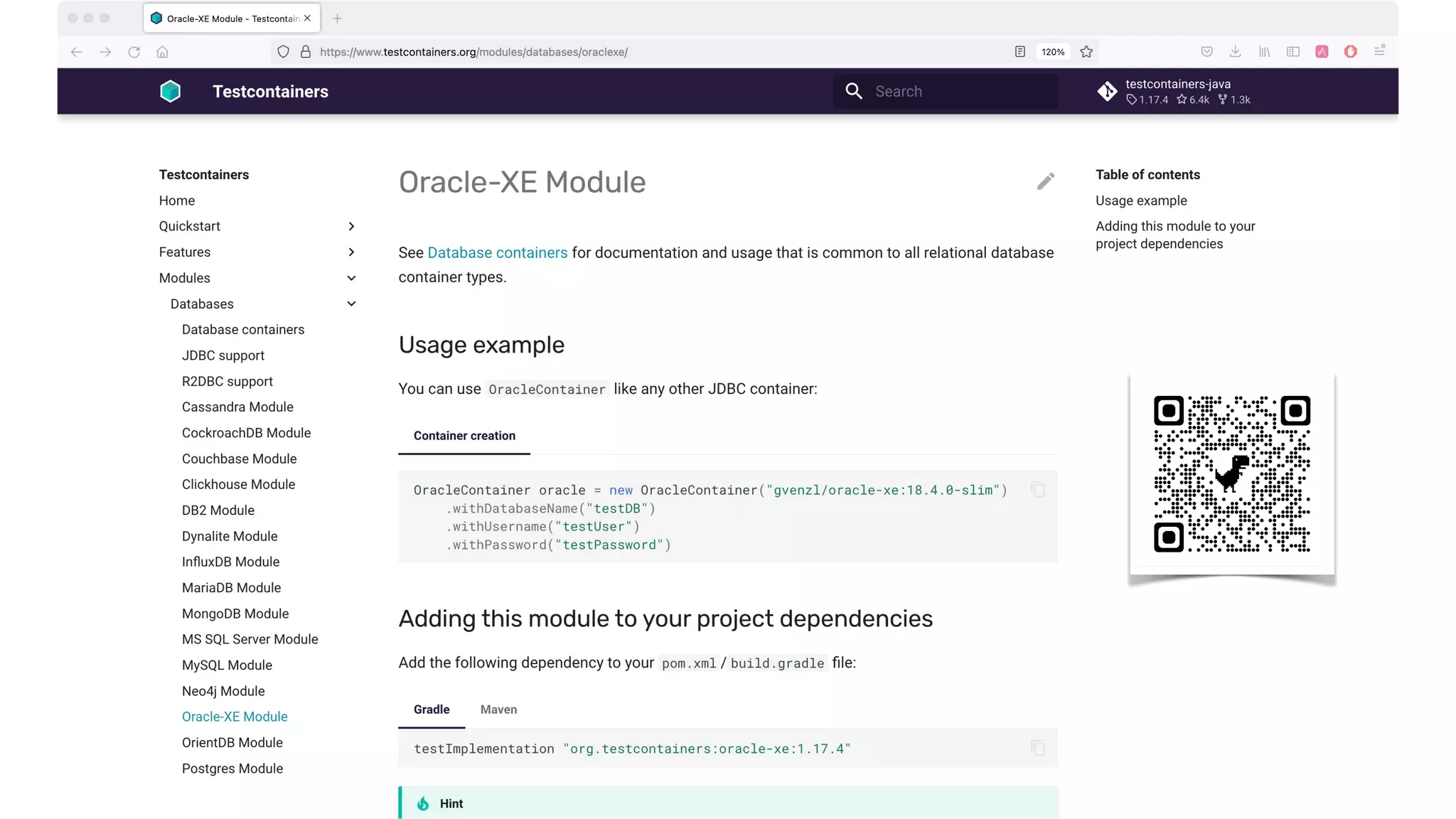Screen dimensions: 1456x819
Task: Select the active Oracle-XE Module entry
Action: (x=235, y=717)
